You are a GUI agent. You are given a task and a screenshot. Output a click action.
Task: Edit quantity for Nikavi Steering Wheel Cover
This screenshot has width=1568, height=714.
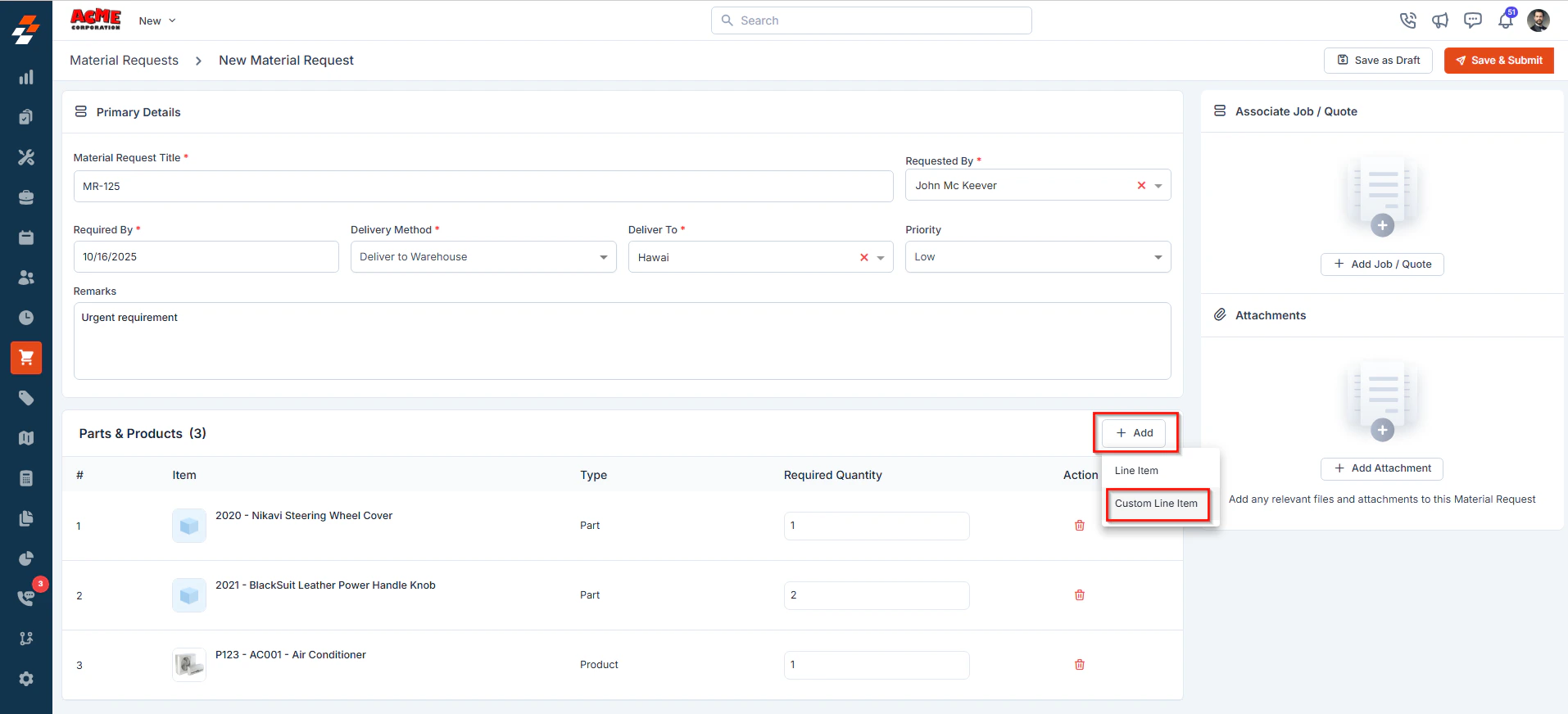(x=877, y=526)
